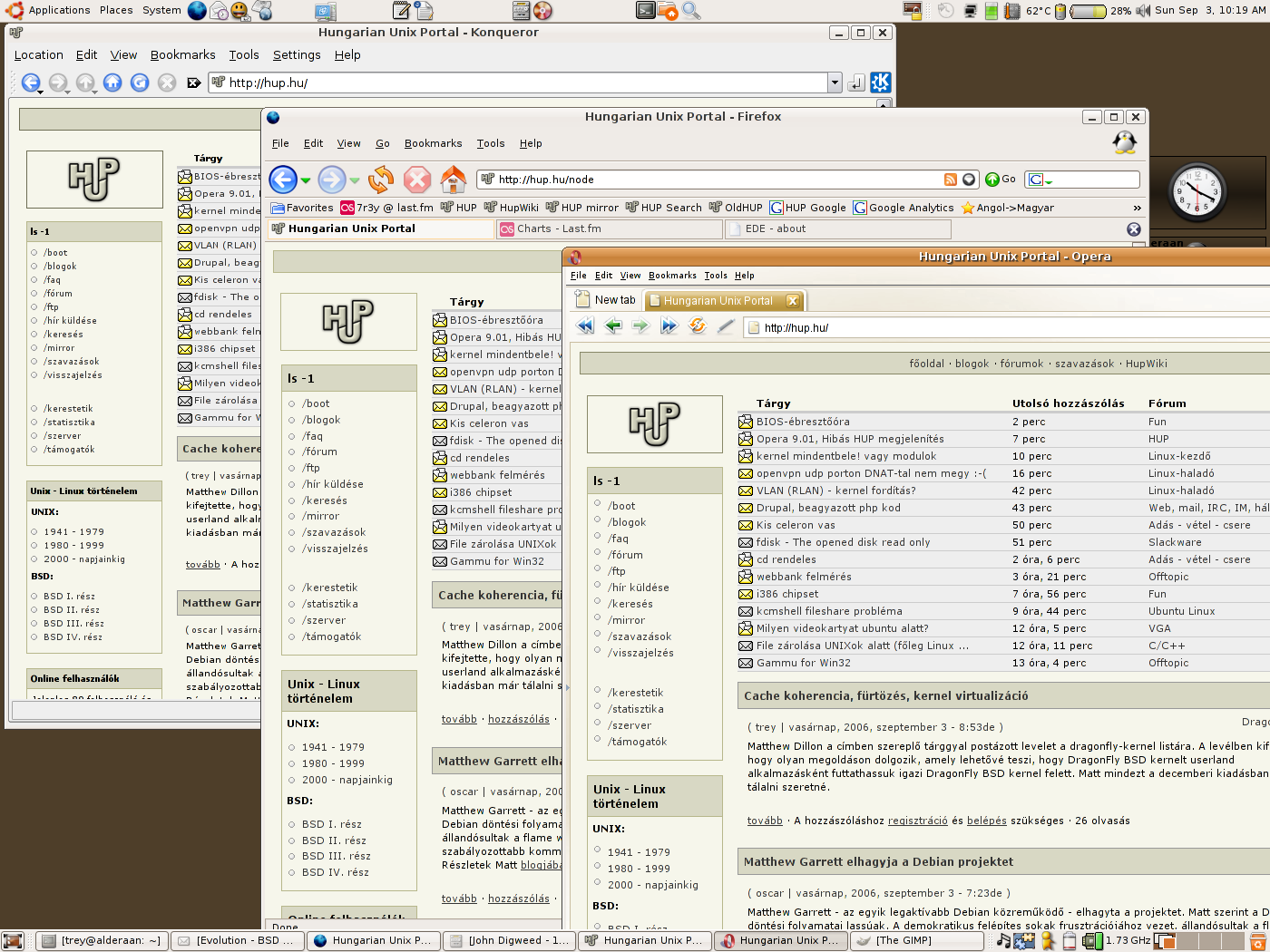Click the volume speaker icon in system tray

tap(1142, 11)
